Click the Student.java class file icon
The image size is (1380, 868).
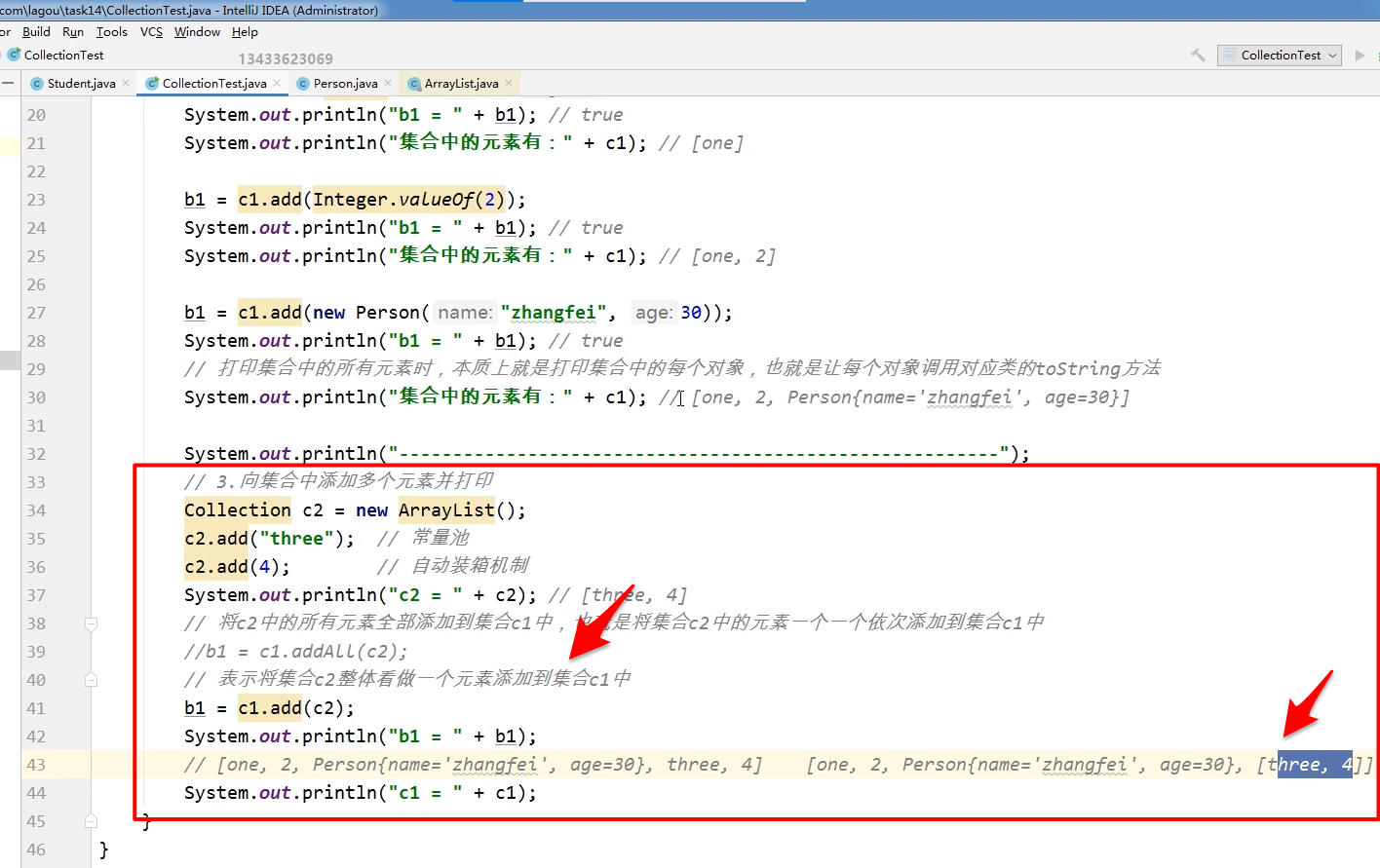pyautogui.click(x=37, y=84)
